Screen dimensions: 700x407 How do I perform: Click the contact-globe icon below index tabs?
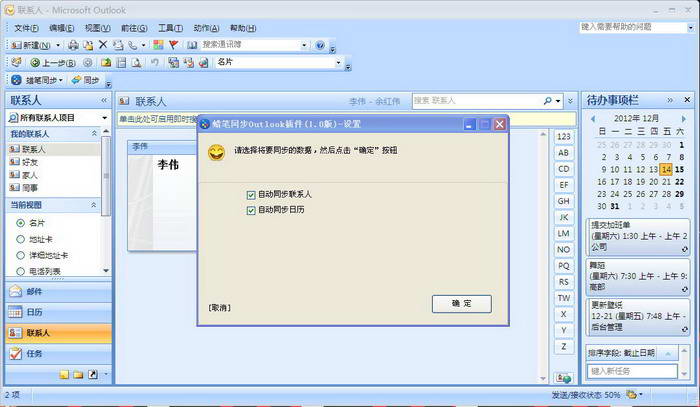(x=563, y=378)
